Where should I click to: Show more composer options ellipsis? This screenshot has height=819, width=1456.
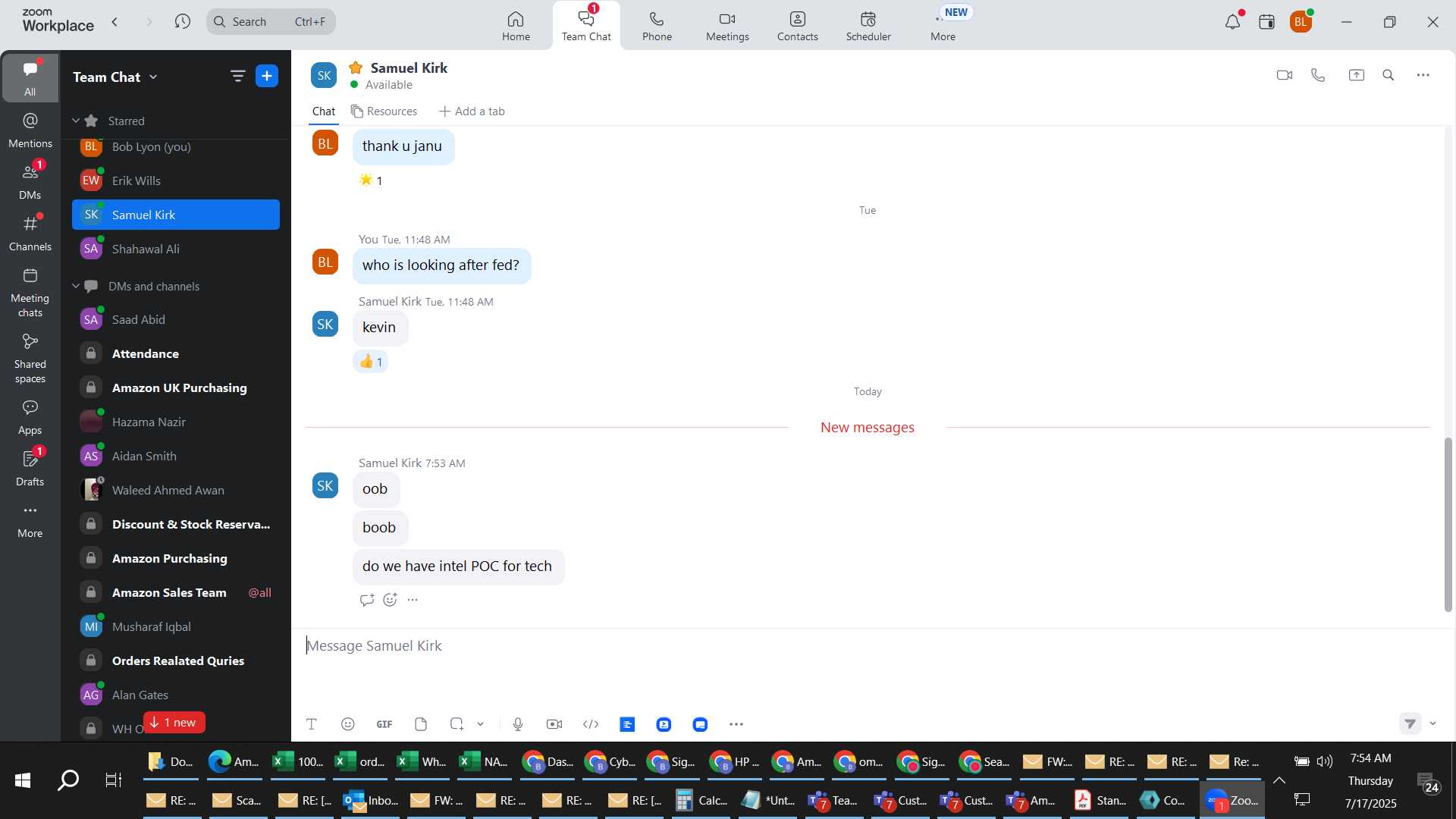736,724
